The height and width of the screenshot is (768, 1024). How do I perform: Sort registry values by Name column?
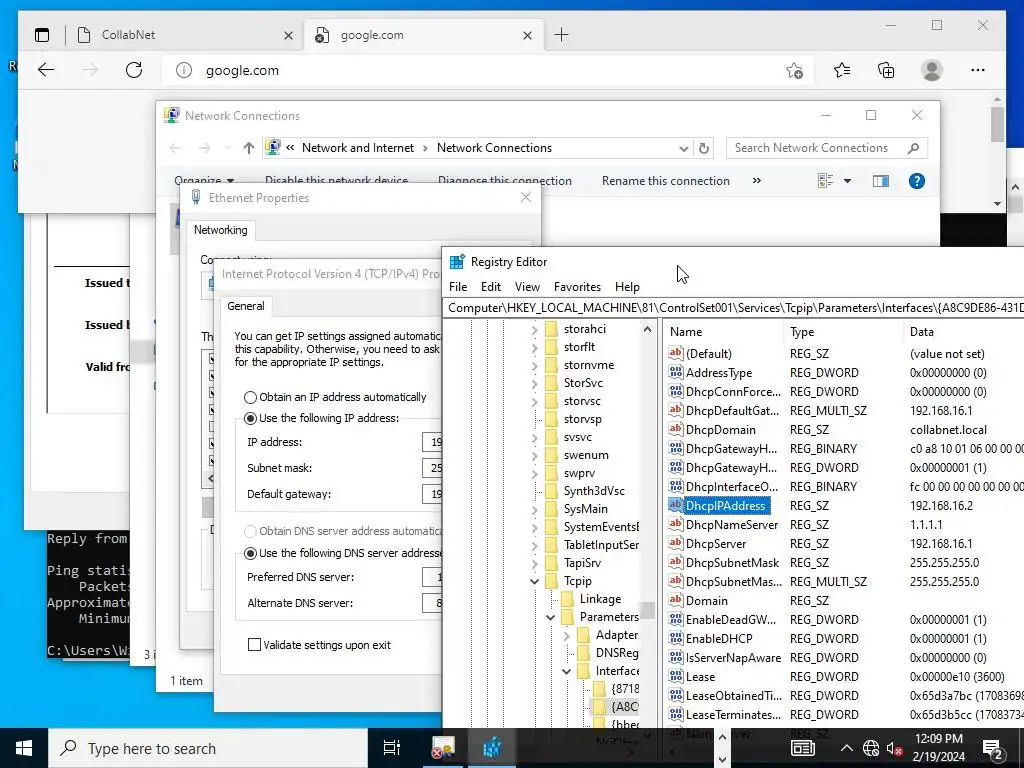[723, 332]
